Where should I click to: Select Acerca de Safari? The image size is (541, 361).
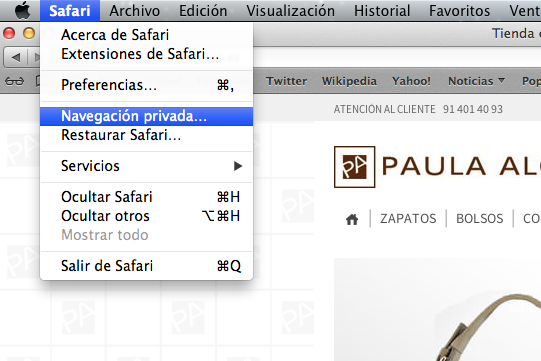pos(147,35)
